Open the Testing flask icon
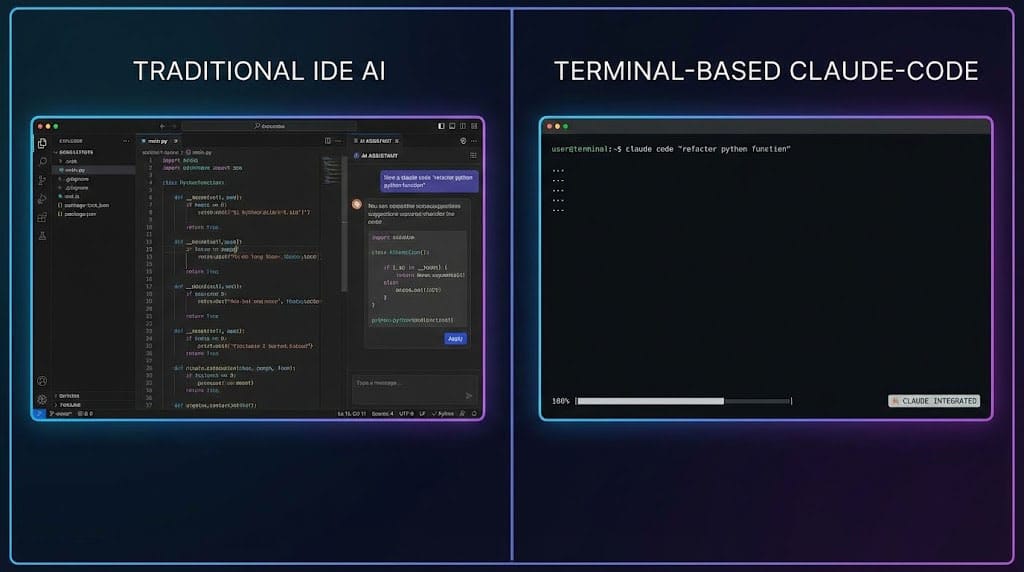 (x=42, y=236)
